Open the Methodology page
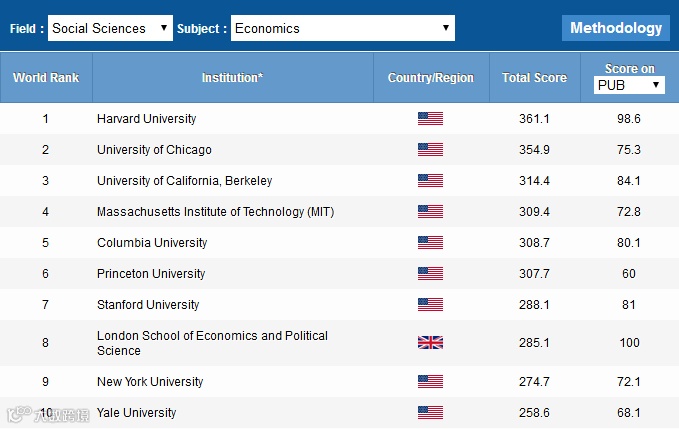This screenshot has width=679, height=429. click(616, 28)
